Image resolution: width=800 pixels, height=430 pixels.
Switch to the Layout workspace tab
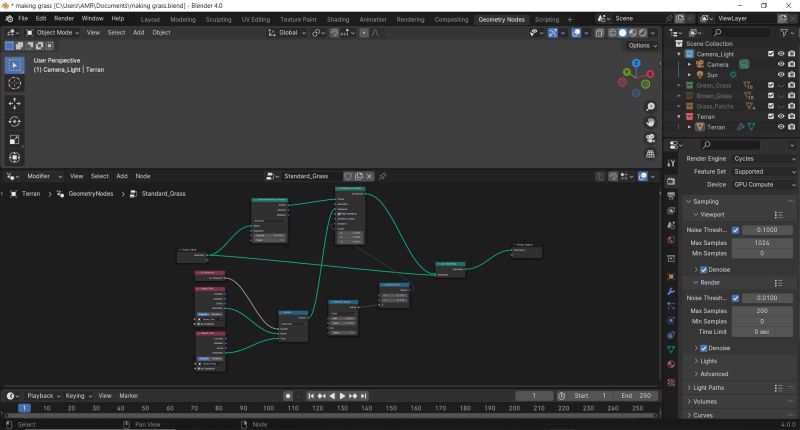point(150,19)
